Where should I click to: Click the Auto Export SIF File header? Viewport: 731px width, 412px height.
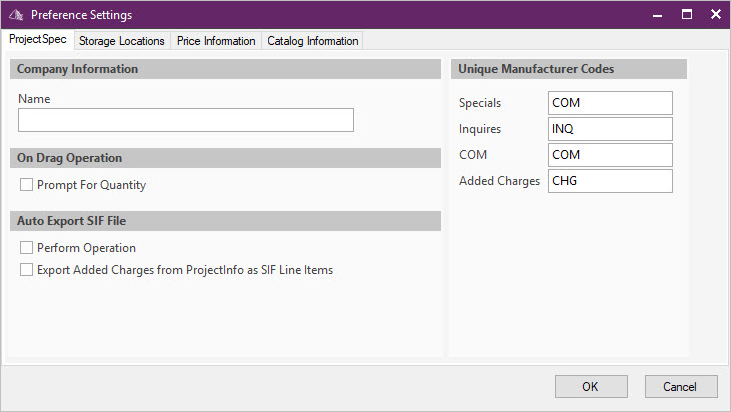tap(225, 221)
